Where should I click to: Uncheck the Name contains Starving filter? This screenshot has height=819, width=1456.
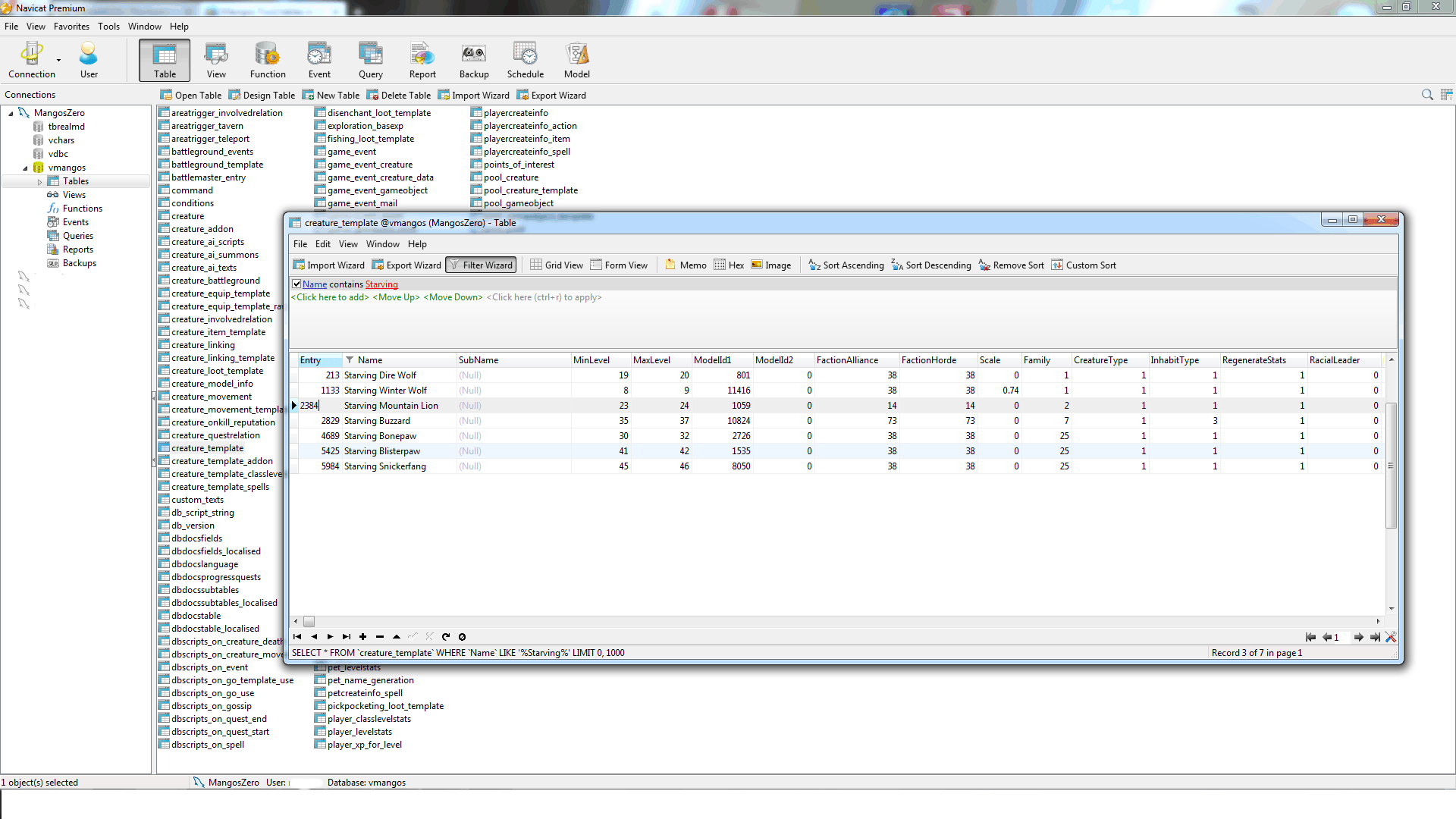click(x=297, y=284)
